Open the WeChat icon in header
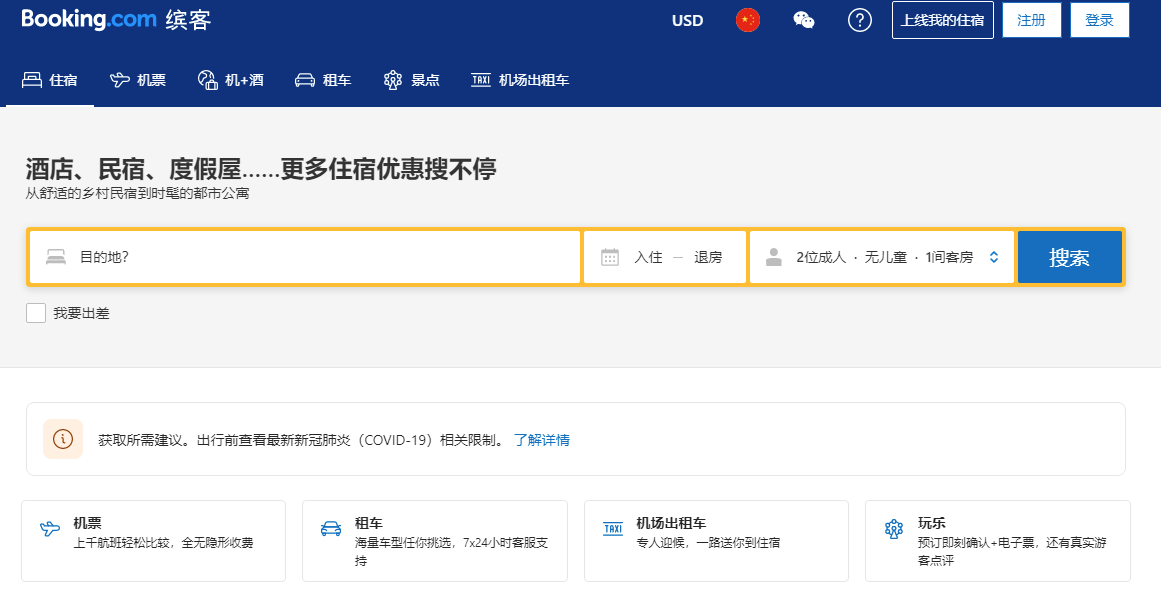Screen dimensions: 1161x595 click(x=803, y=20)
